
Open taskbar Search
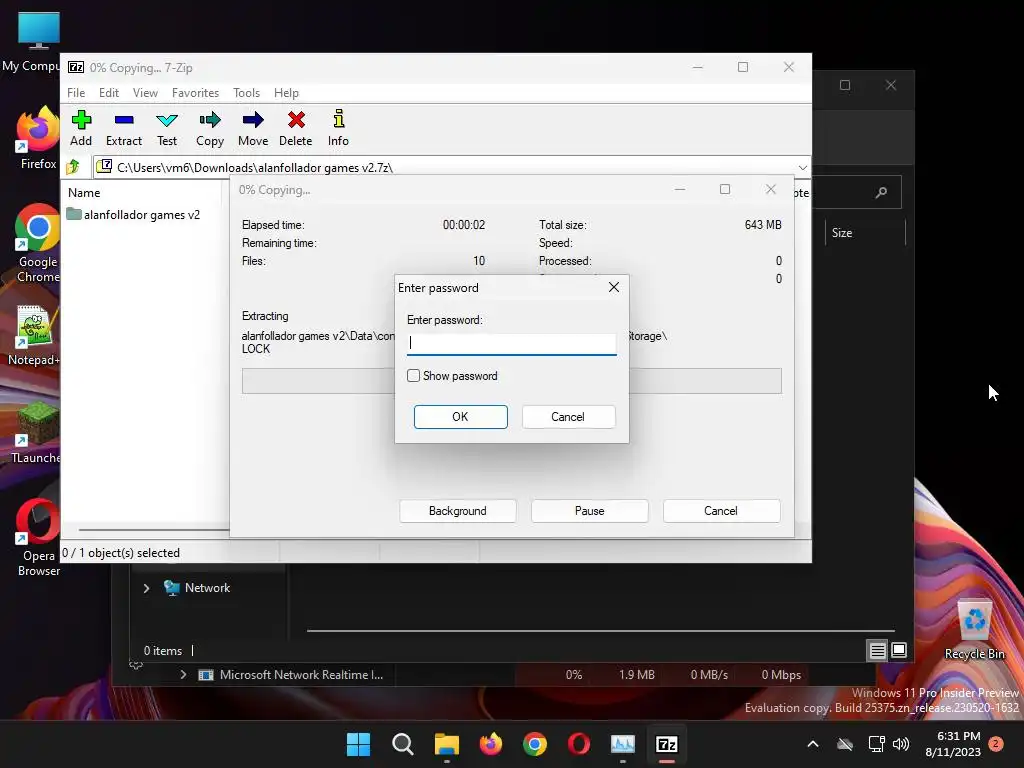click(x=402, y=744)
